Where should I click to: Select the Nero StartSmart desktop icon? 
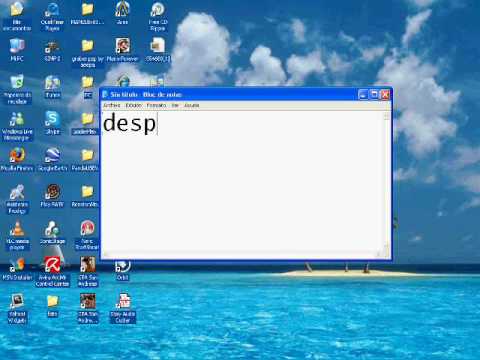pos(87,235)
